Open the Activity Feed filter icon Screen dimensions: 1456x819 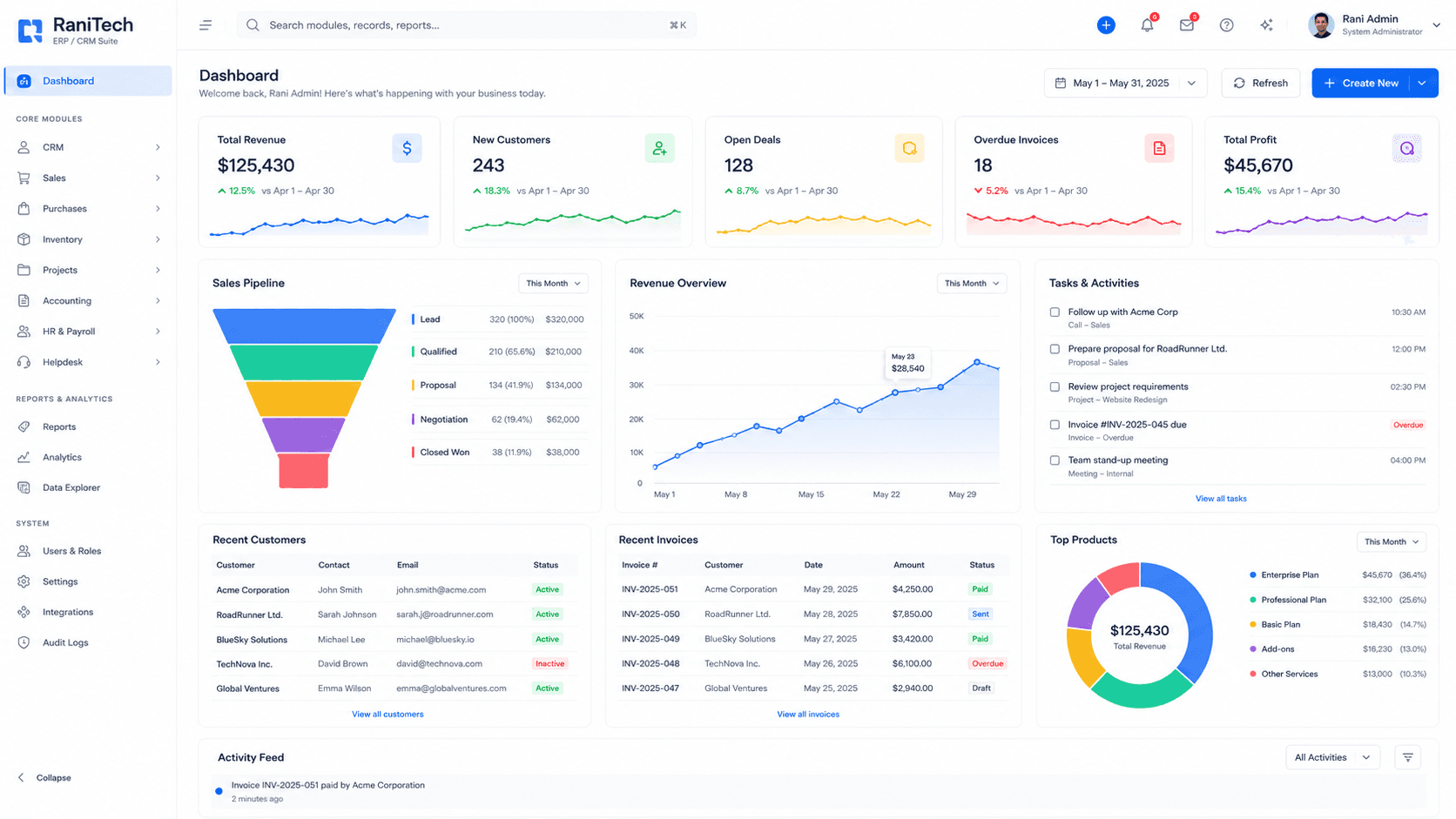click(x=1407, y=757)
